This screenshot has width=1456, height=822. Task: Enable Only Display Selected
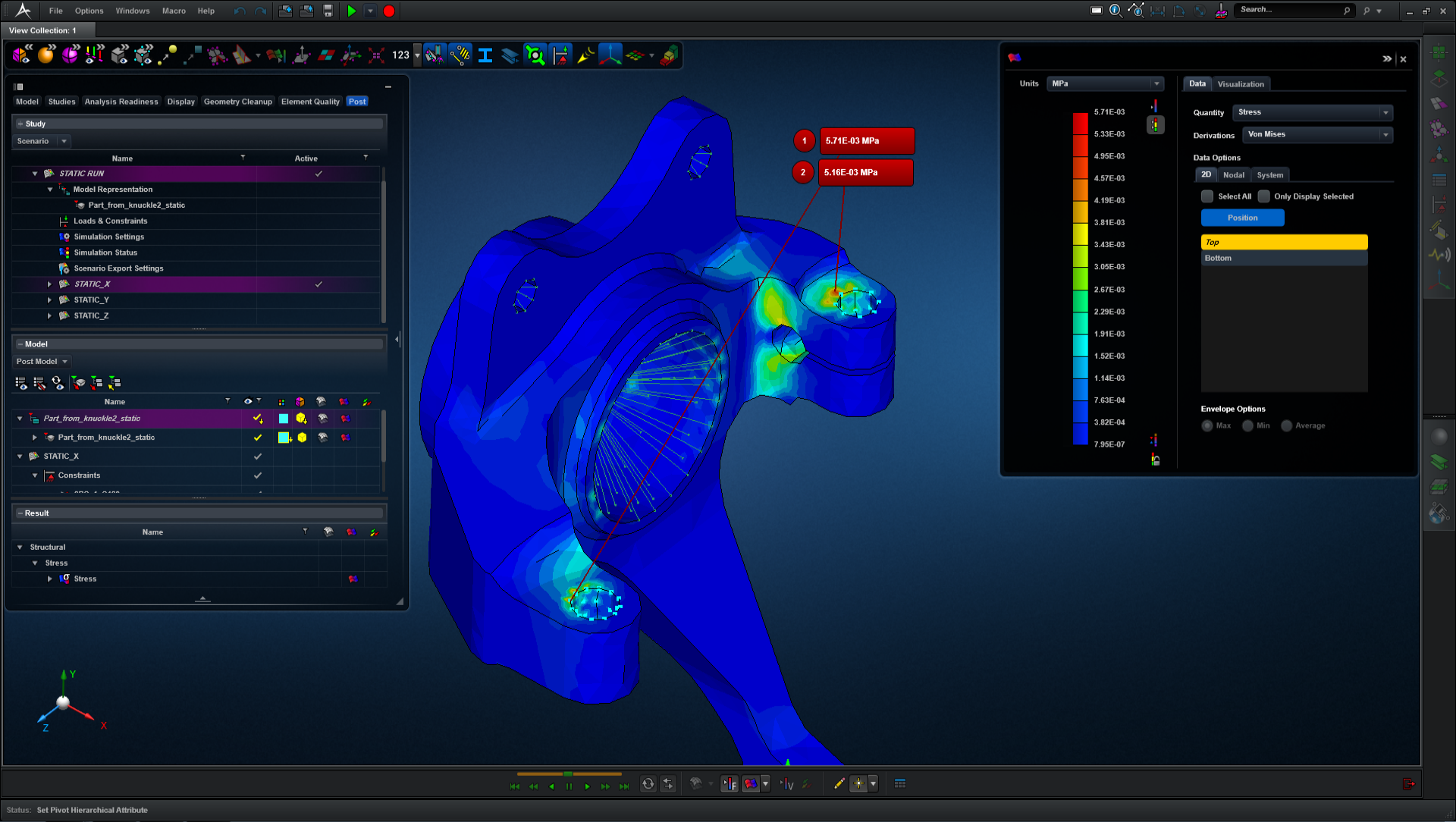tap(1263, 196)
